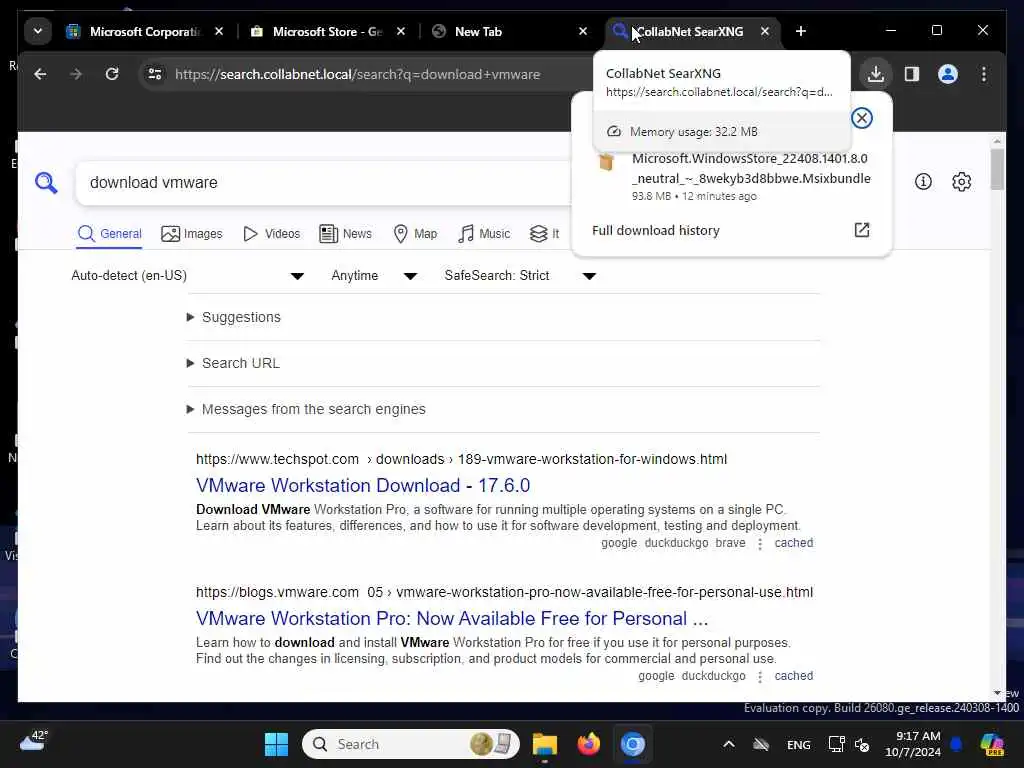1024x768 pixels.
Task: Open the clock showing 9:17 AM
Action: 913,744
